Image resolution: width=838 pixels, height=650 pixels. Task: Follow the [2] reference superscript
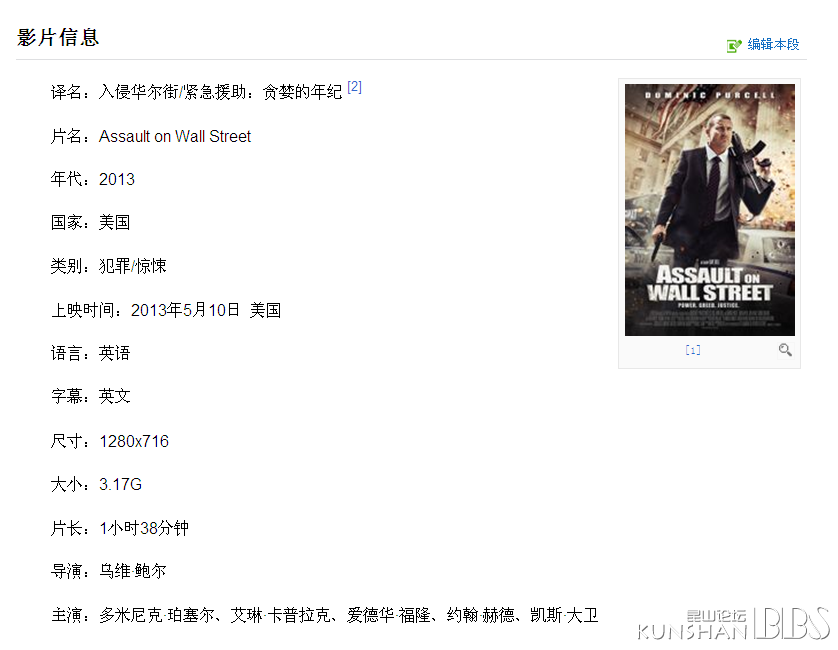pos(354,87)
